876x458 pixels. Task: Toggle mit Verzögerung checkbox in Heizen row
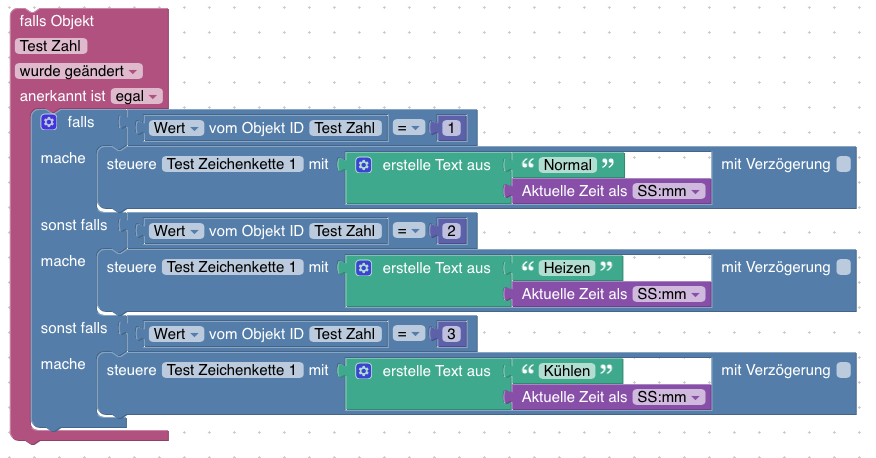pyautogui.click(x=844, y=267)
